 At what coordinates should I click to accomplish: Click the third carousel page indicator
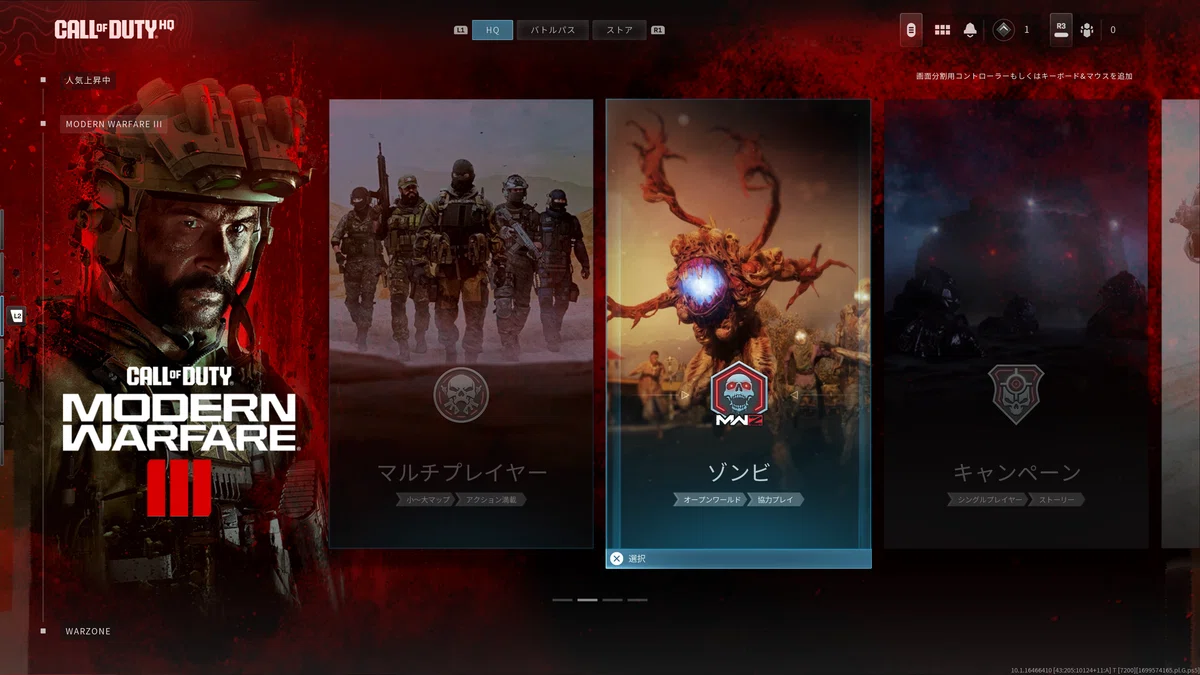(x=612, y=600)
